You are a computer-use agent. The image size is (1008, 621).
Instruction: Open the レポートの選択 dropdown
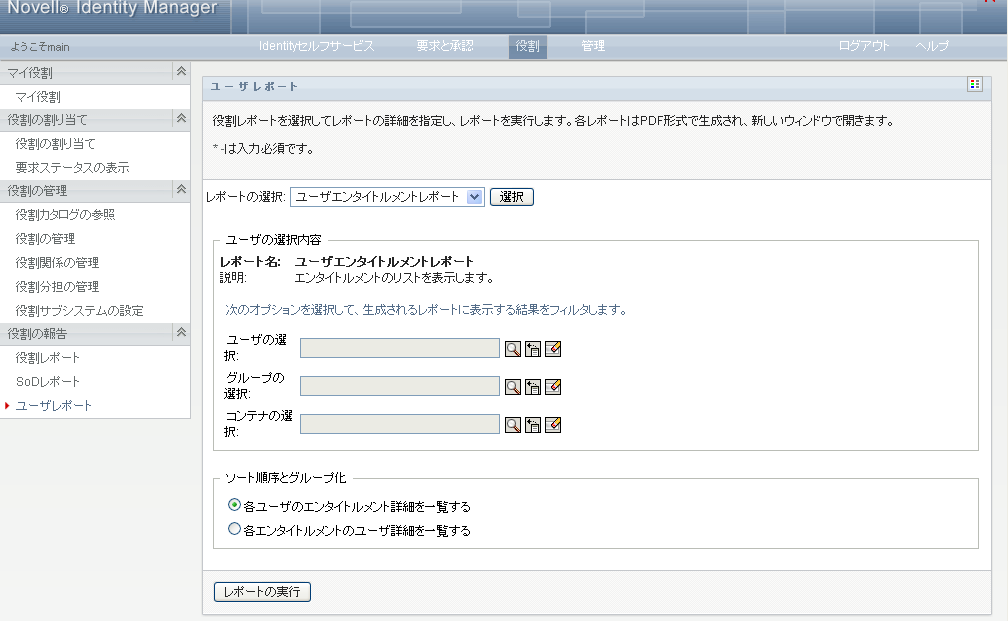pyautogui.click(x=387, y=197)
